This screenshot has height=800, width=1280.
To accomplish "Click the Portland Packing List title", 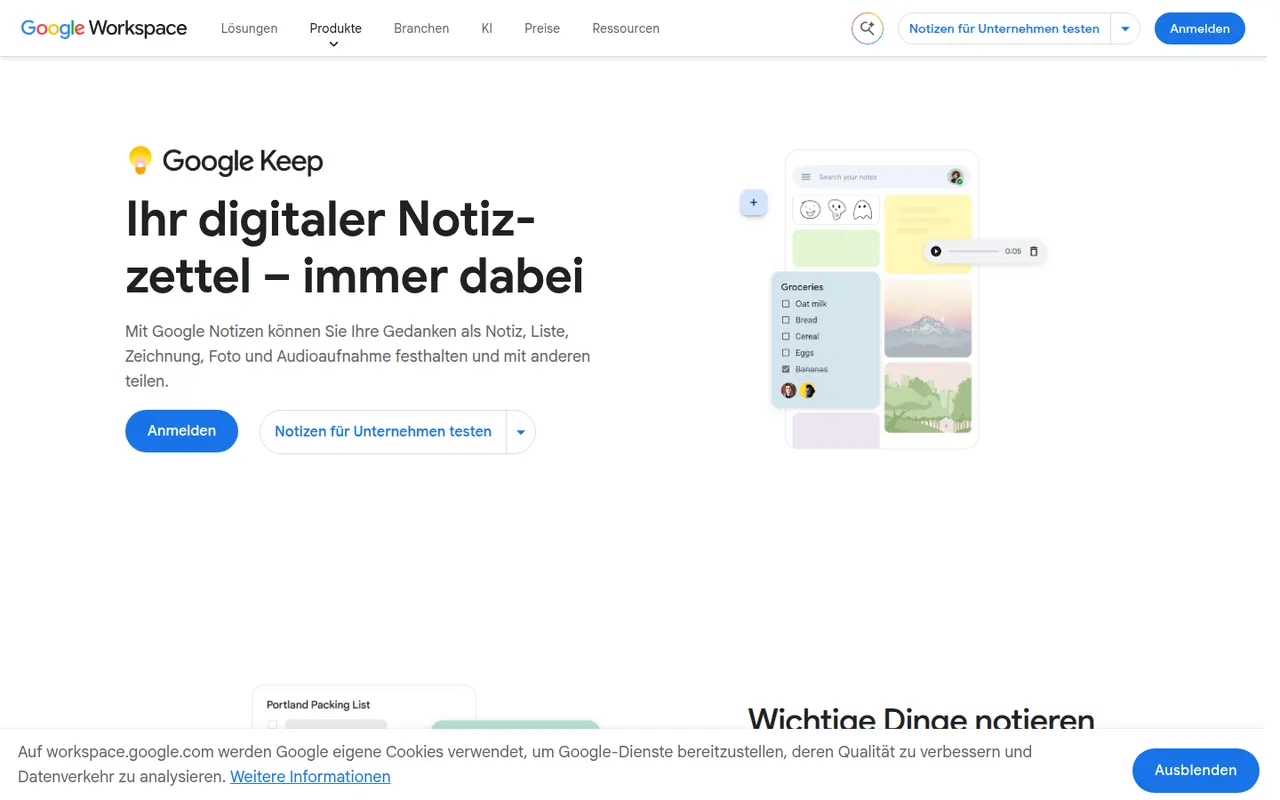I will point(318,705).
